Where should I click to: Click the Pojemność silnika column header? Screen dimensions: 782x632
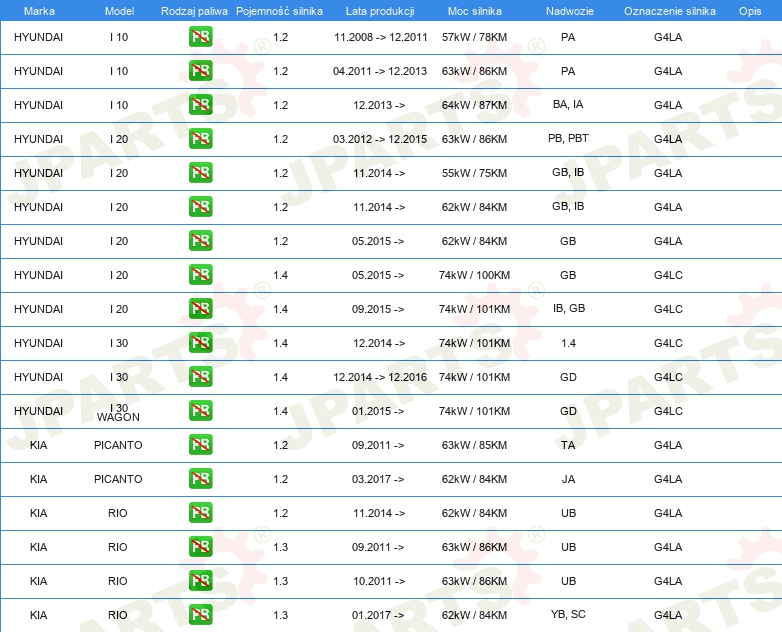(279, 11)
